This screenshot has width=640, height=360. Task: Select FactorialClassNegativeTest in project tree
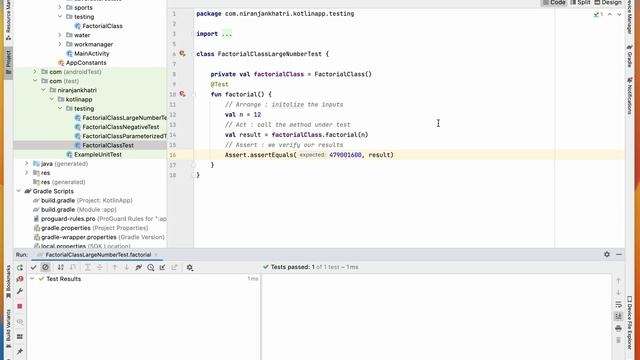[120, 127]
